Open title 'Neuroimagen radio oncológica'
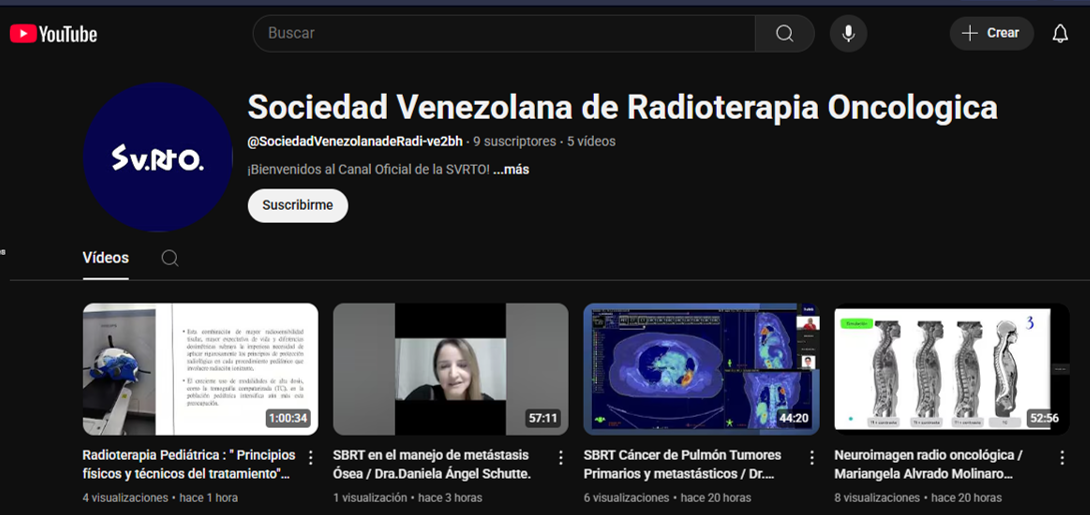The width and height of the screenshot is (1090, 515). (928, 465)
